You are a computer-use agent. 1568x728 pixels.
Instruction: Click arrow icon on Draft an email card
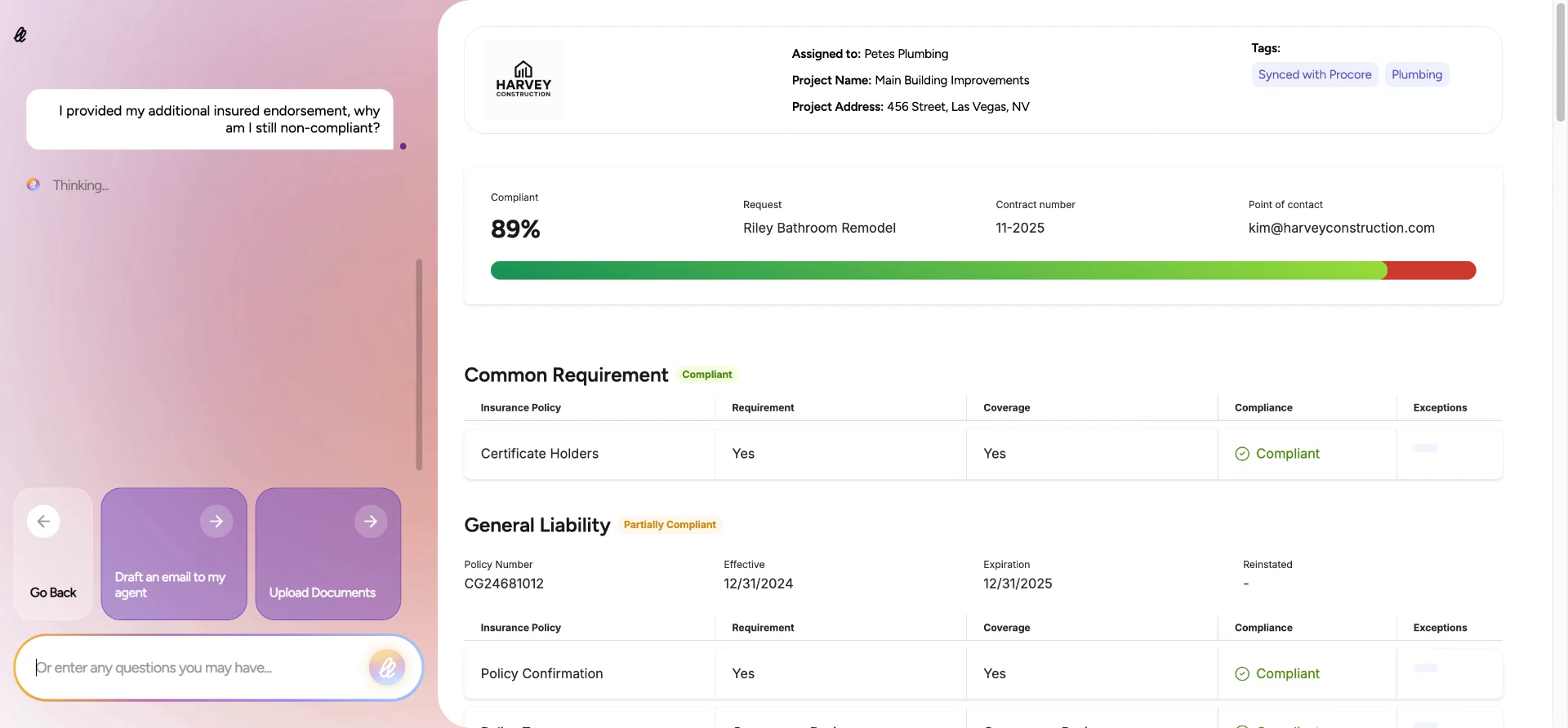click(216, 522)
